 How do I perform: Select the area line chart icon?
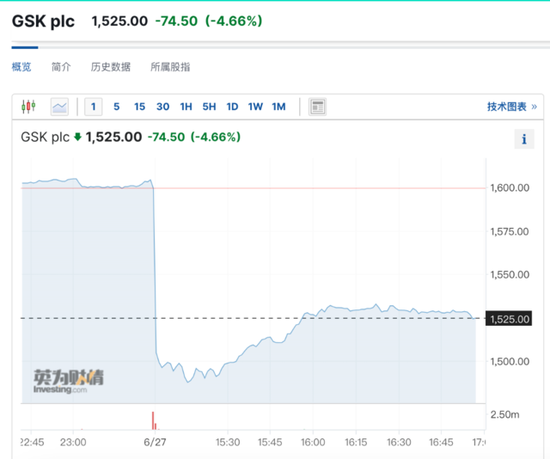tap(59, 107)
